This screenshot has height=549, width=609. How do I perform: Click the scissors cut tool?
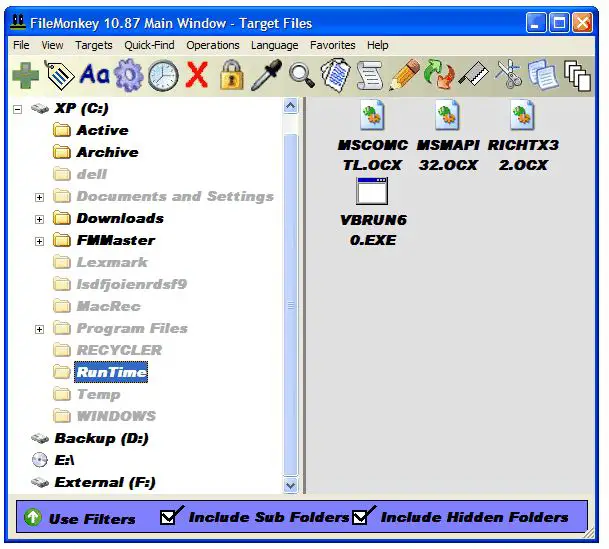[x=509, y=74]
